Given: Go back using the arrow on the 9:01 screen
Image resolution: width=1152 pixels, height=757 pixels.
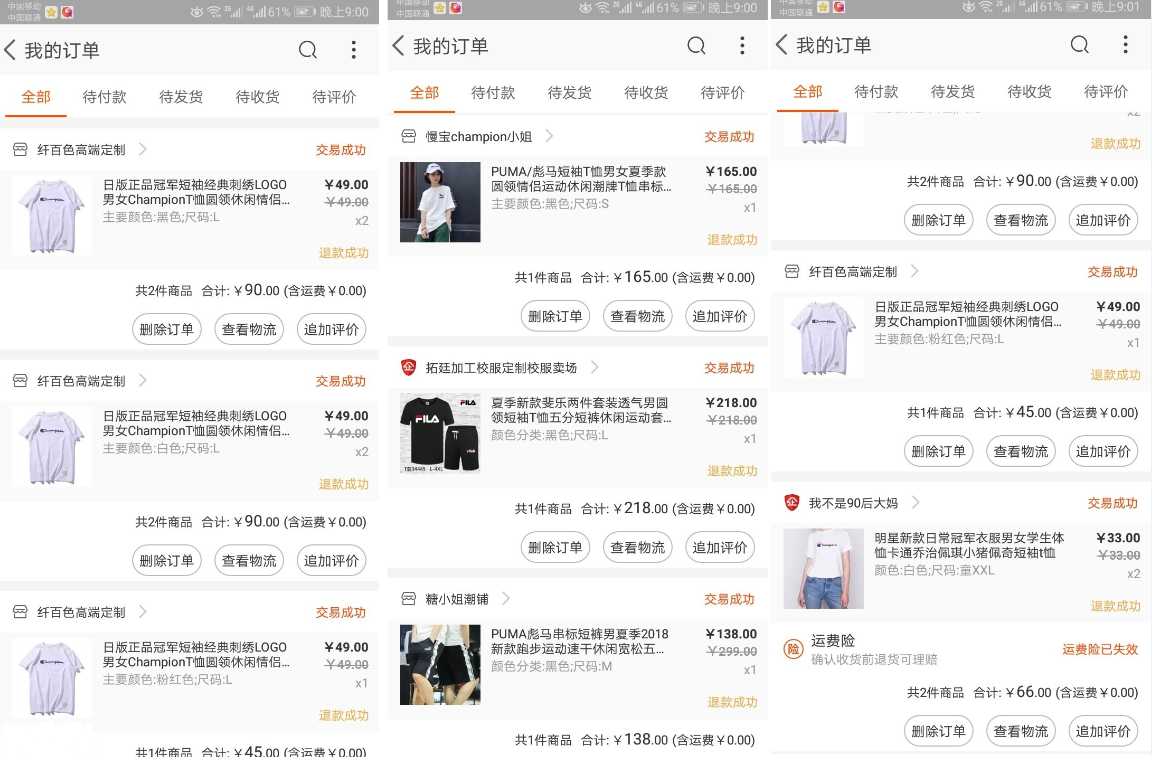Looking at the screenshot, I should (x=781, y=45).
